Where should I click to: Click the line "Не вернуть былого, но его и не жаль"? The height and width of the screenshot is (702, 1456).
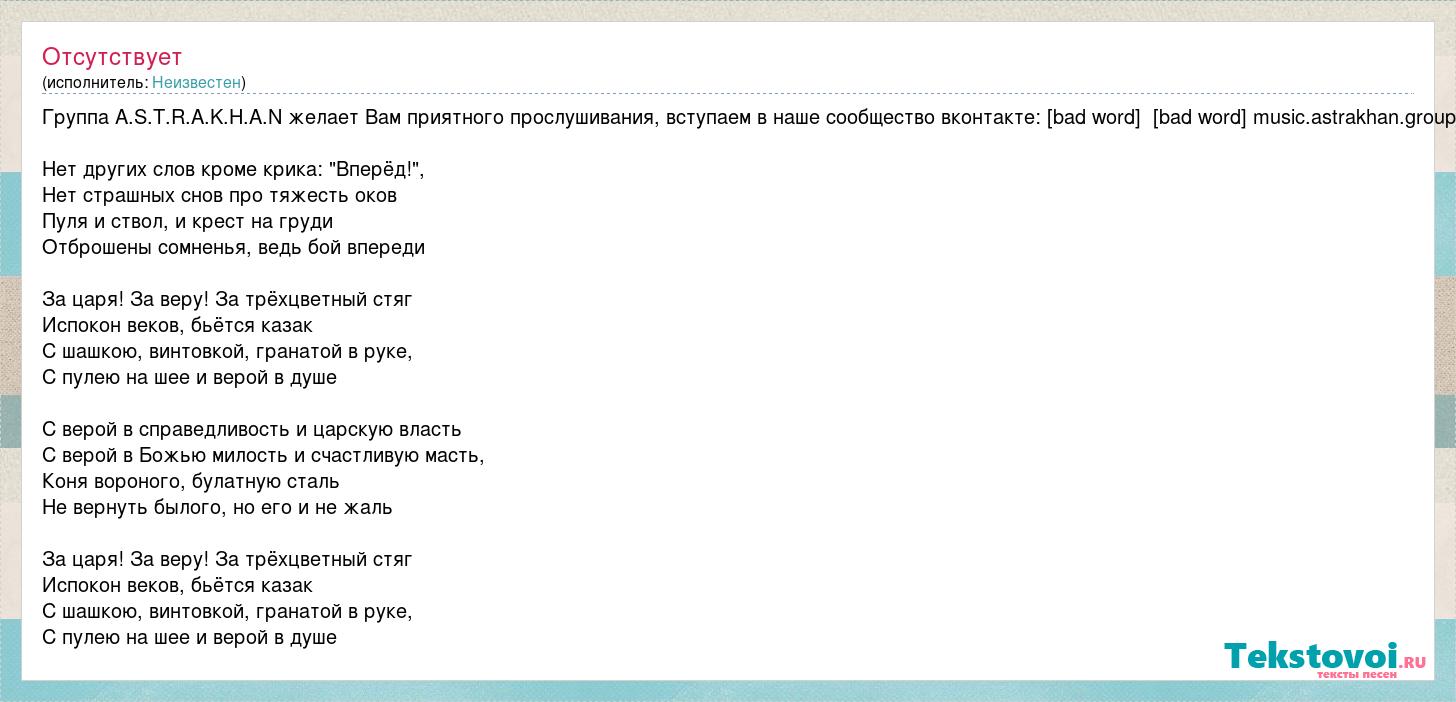[217, 508]
